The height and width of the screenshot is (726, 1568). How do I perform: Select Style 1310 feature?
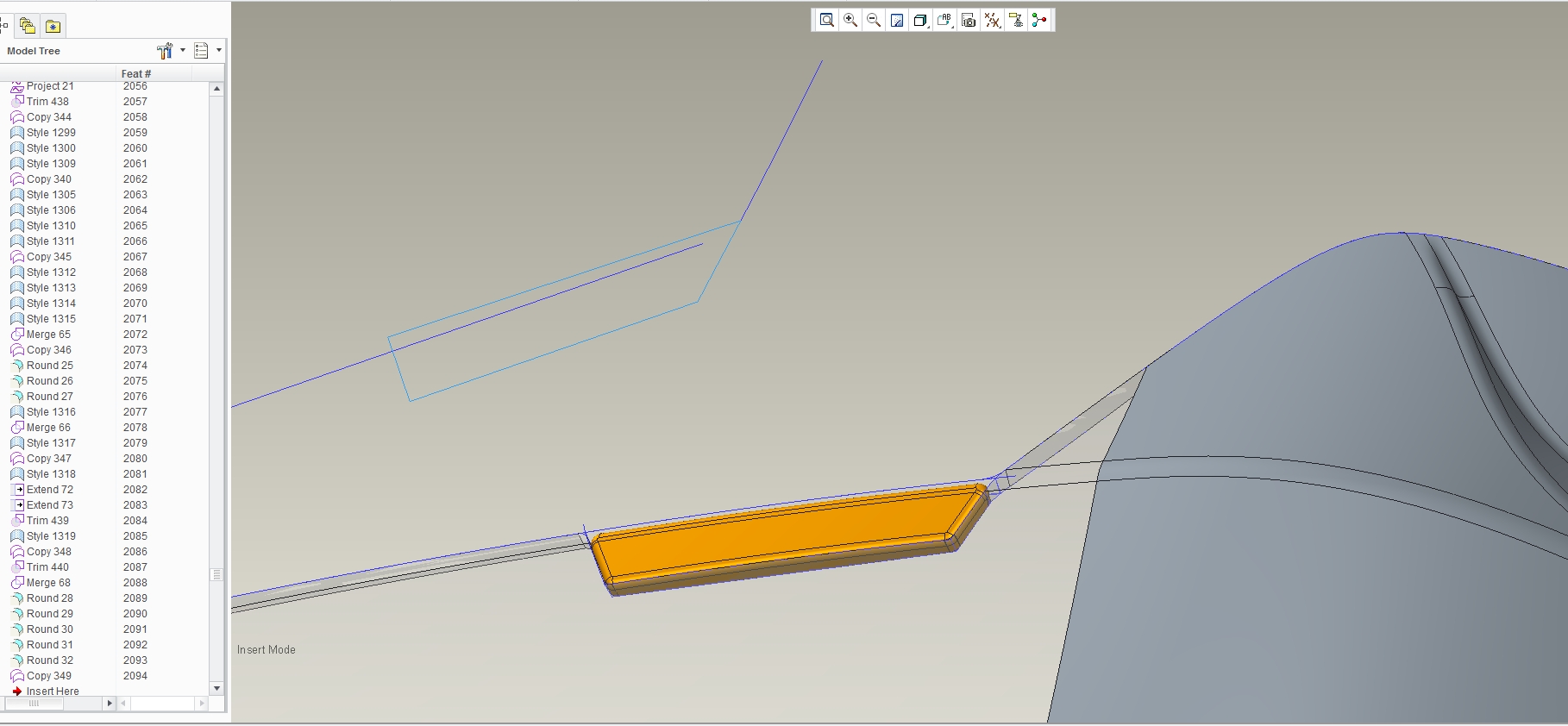51,226
